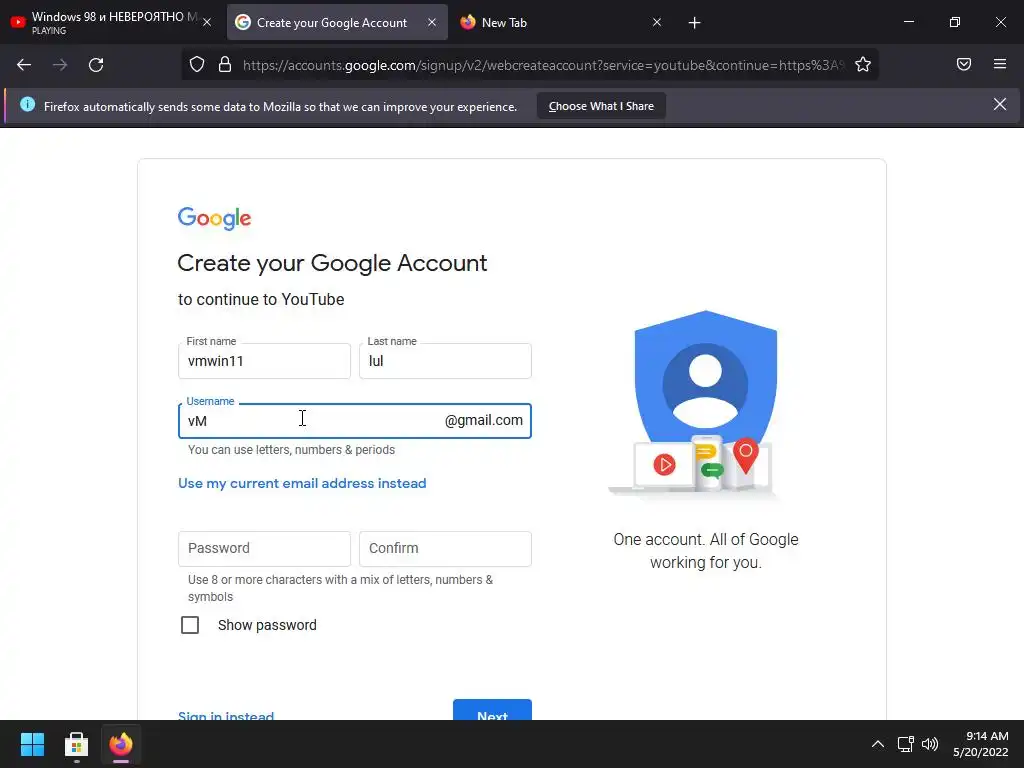This screenshot has height=768, width=1024.
Task: Open network status in system tray
Action: click(x=905, y=744)
